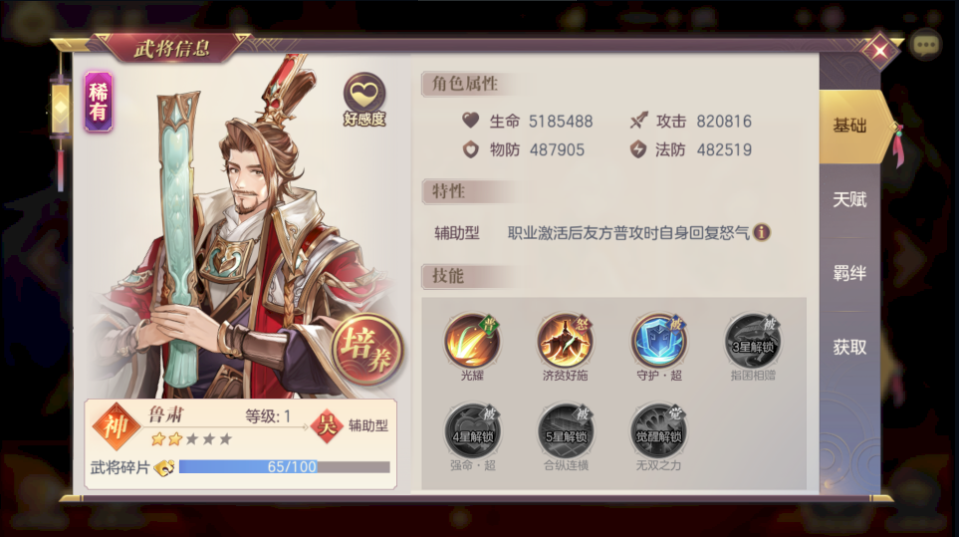The height and width of the screenshot is (537, 959).
Task: Open the locked 合纵连横 skill icon
Action: (565, 429)
